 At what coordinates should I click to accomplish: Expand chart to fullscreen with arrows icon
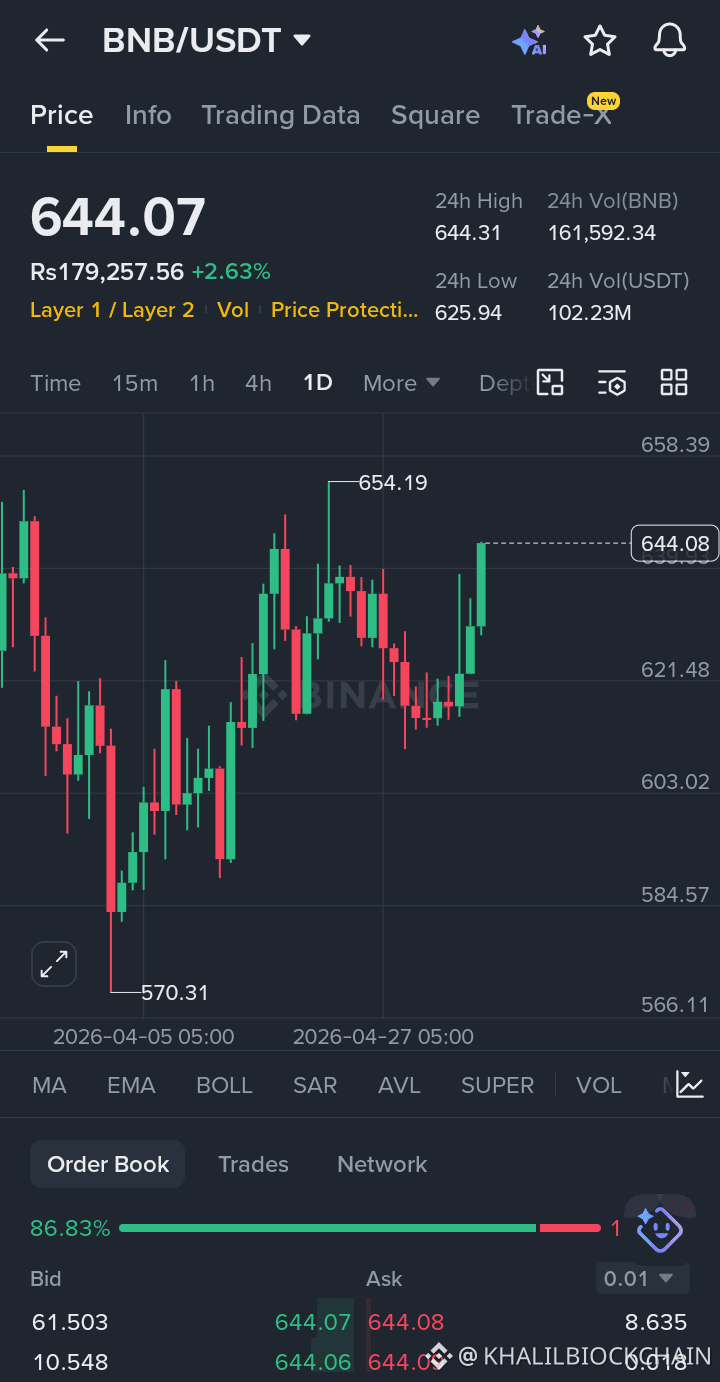53,964
